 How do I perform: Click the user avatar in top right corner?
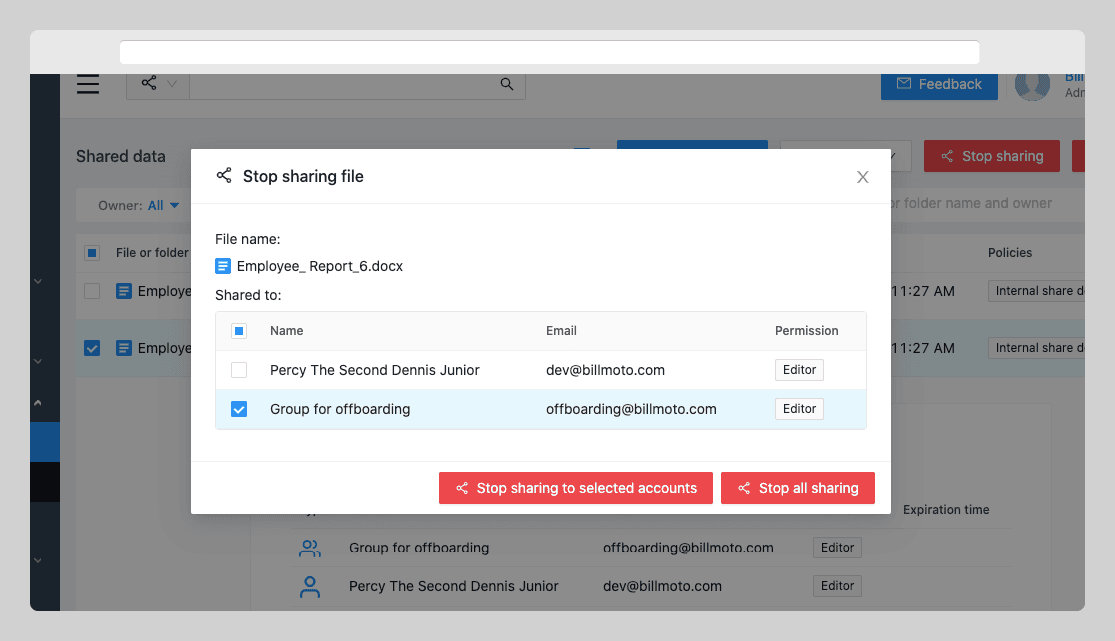click(1032, 85)
